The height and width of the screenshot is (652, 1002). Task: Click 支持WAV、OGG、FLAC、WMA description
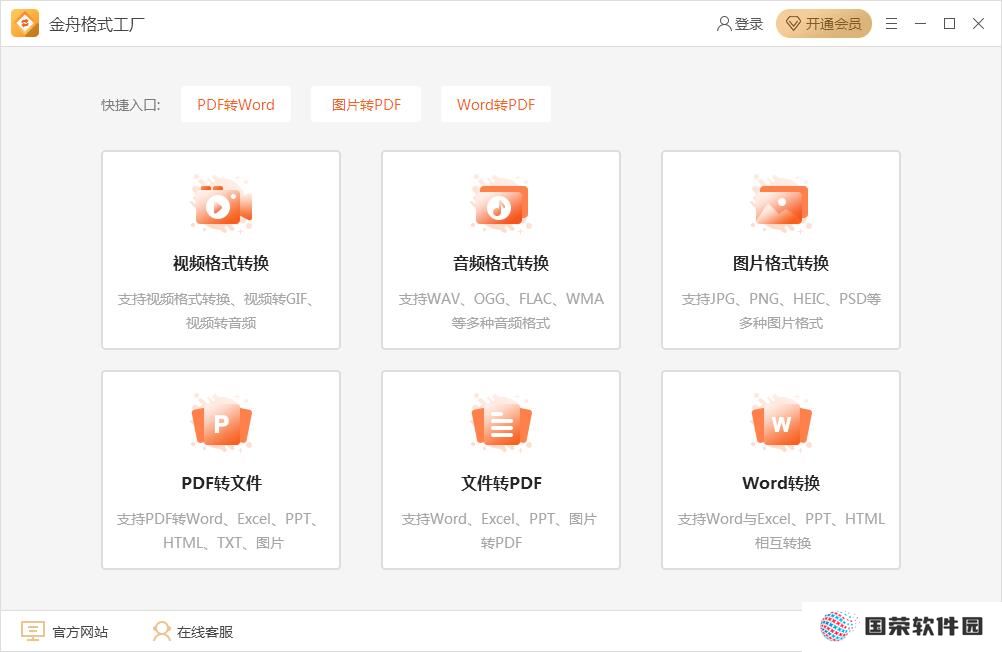[x=501, y=299]
